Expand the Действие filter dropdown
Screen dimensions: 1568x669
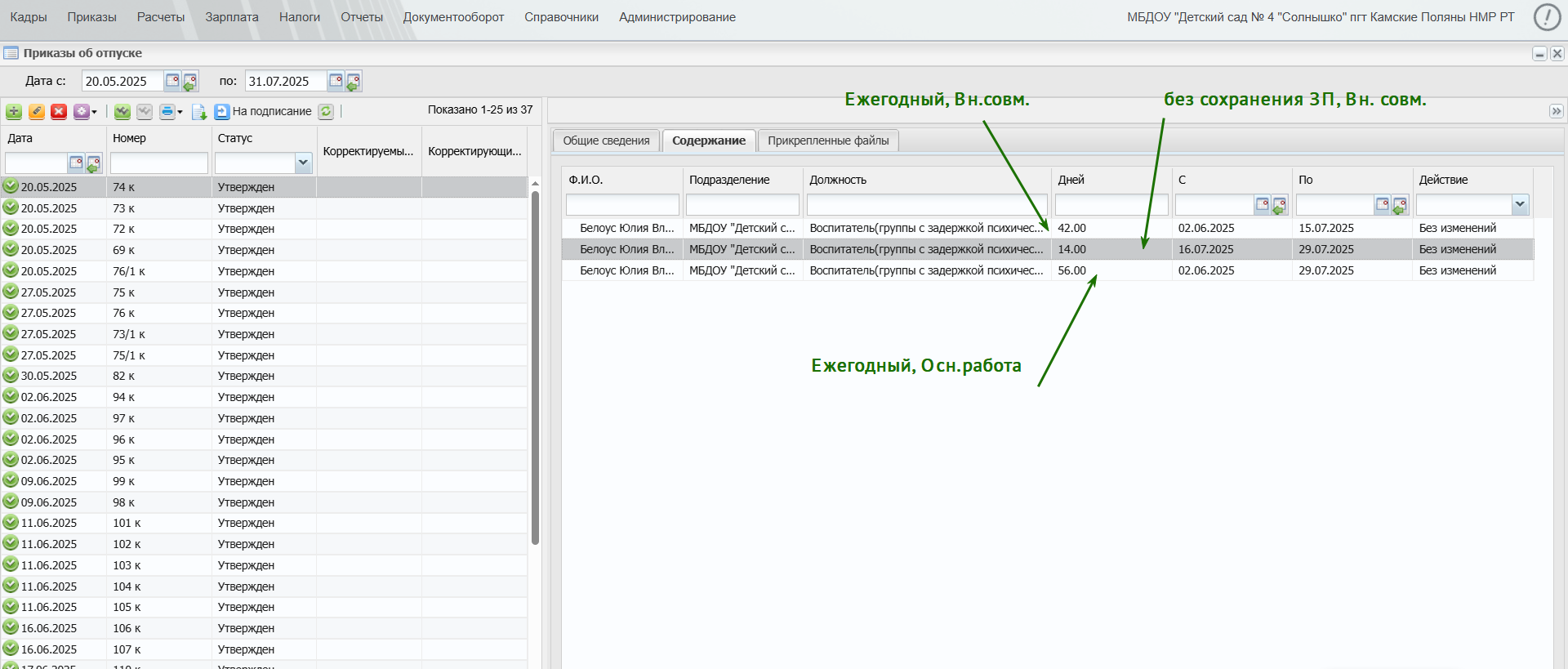1520,204
